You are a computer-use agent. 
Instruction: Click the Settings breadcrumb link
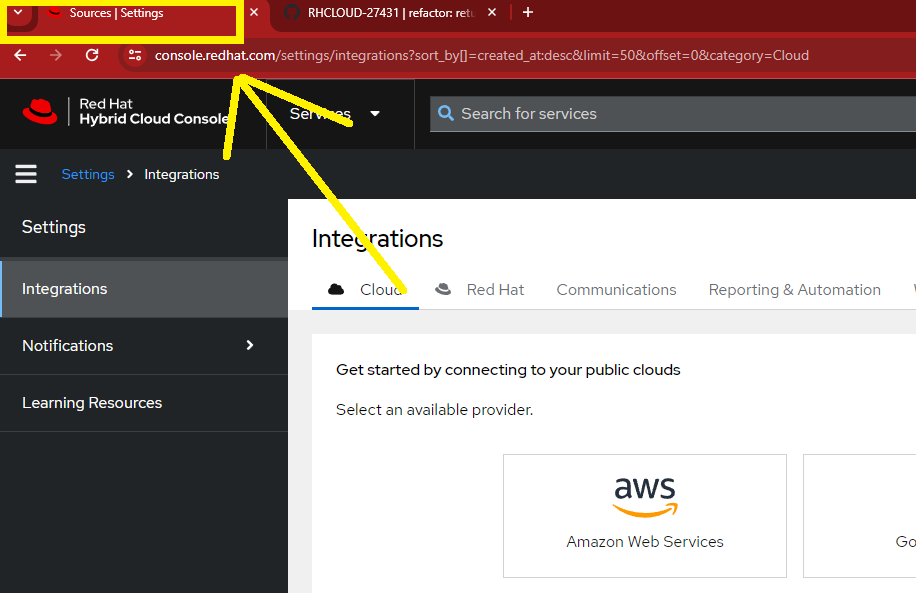[x=88, y=174]
